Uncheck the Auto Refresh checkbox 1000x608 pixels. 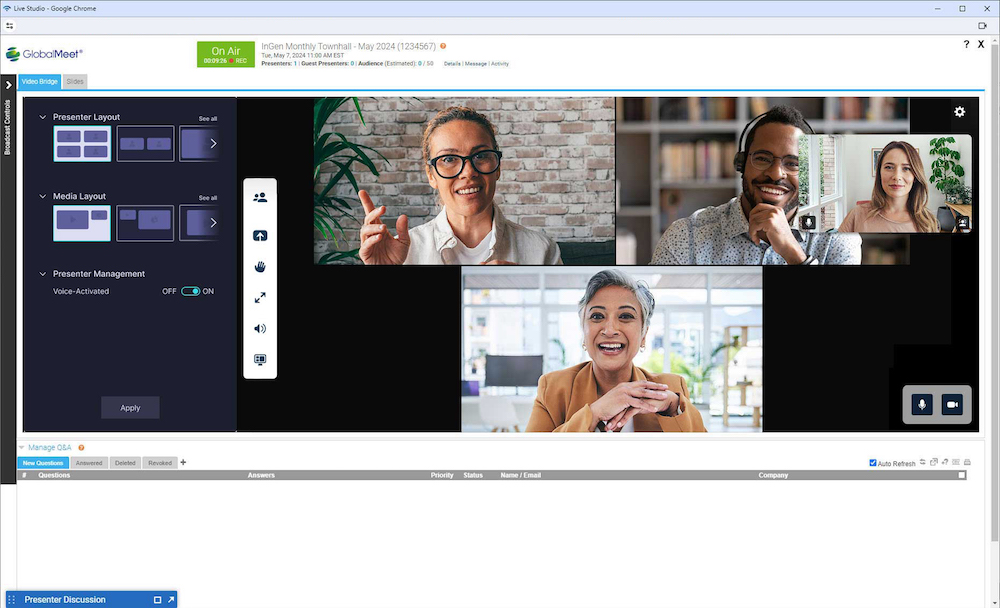click(x=873, y=463)
